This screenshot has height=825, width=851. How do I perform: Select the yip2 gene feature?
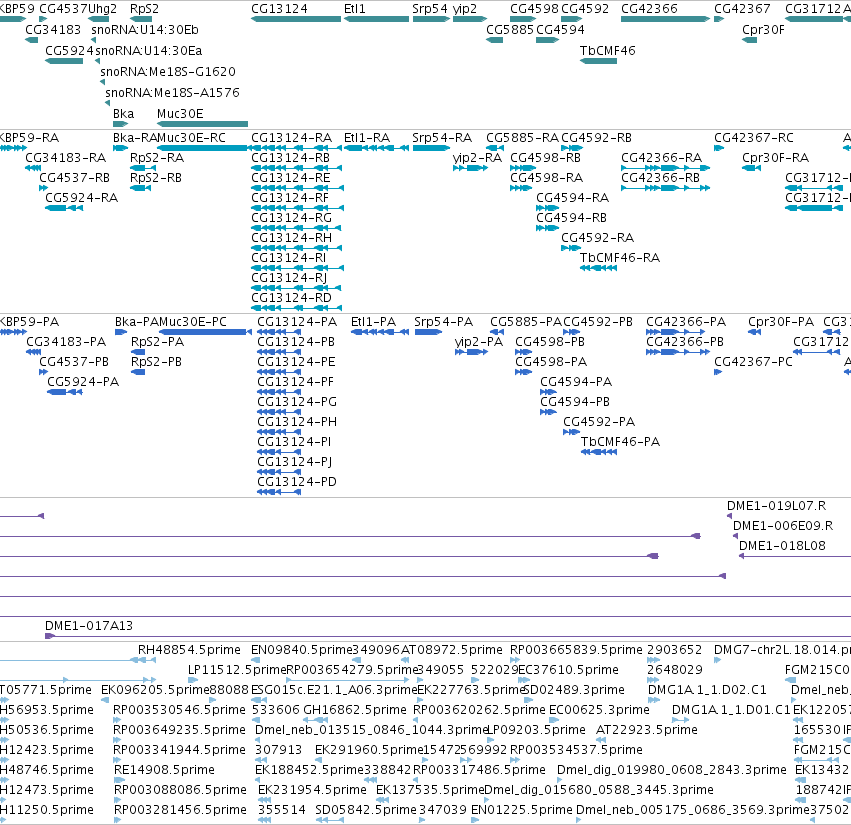pyautogui.click(x=469, y=19)
